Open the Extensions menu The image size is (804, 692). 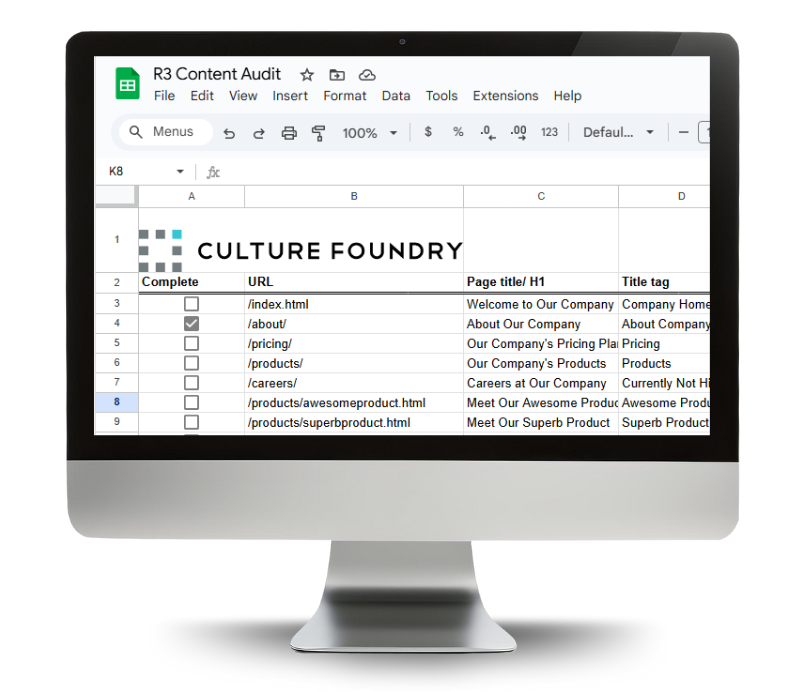pyautogui.click(x=505, y=96)
